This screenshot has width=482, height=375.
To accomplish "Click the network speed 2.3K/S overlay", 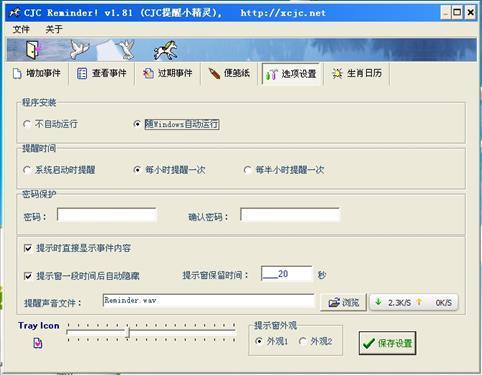I will click(414, 303).
